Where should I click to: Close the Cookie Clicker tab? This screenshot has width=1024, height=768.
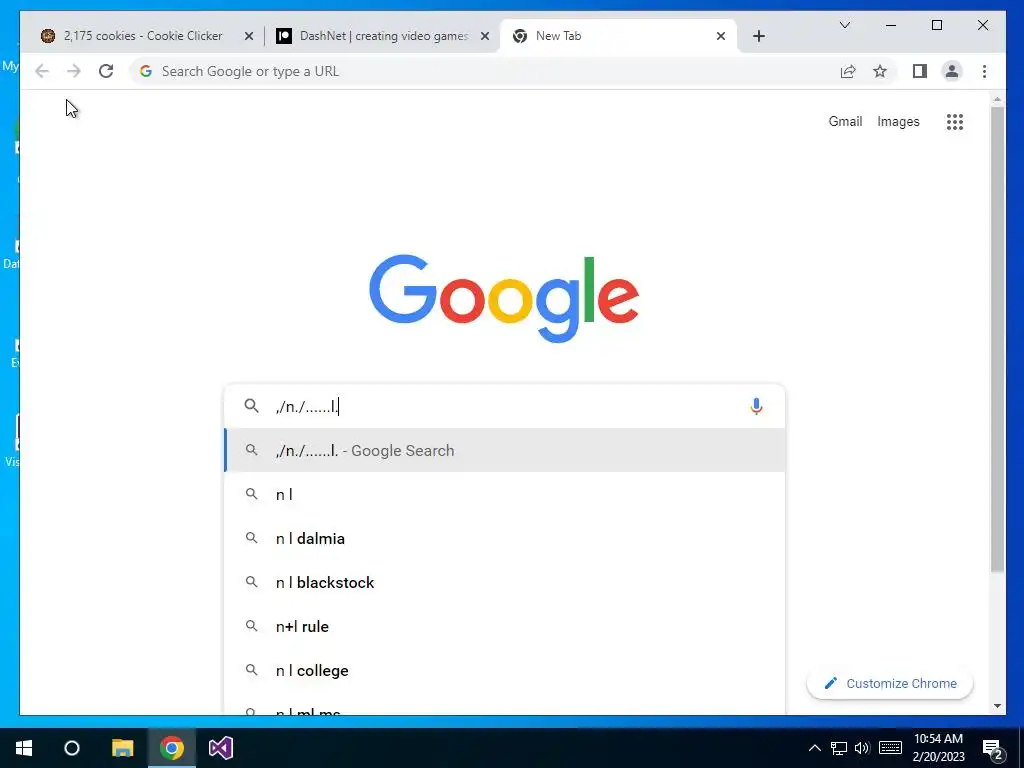(x=248, y=36)
